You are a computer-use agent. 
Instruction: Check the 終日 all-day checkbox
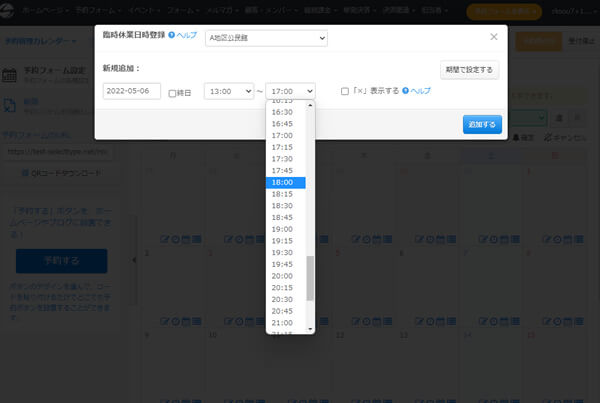click(172, 92)
